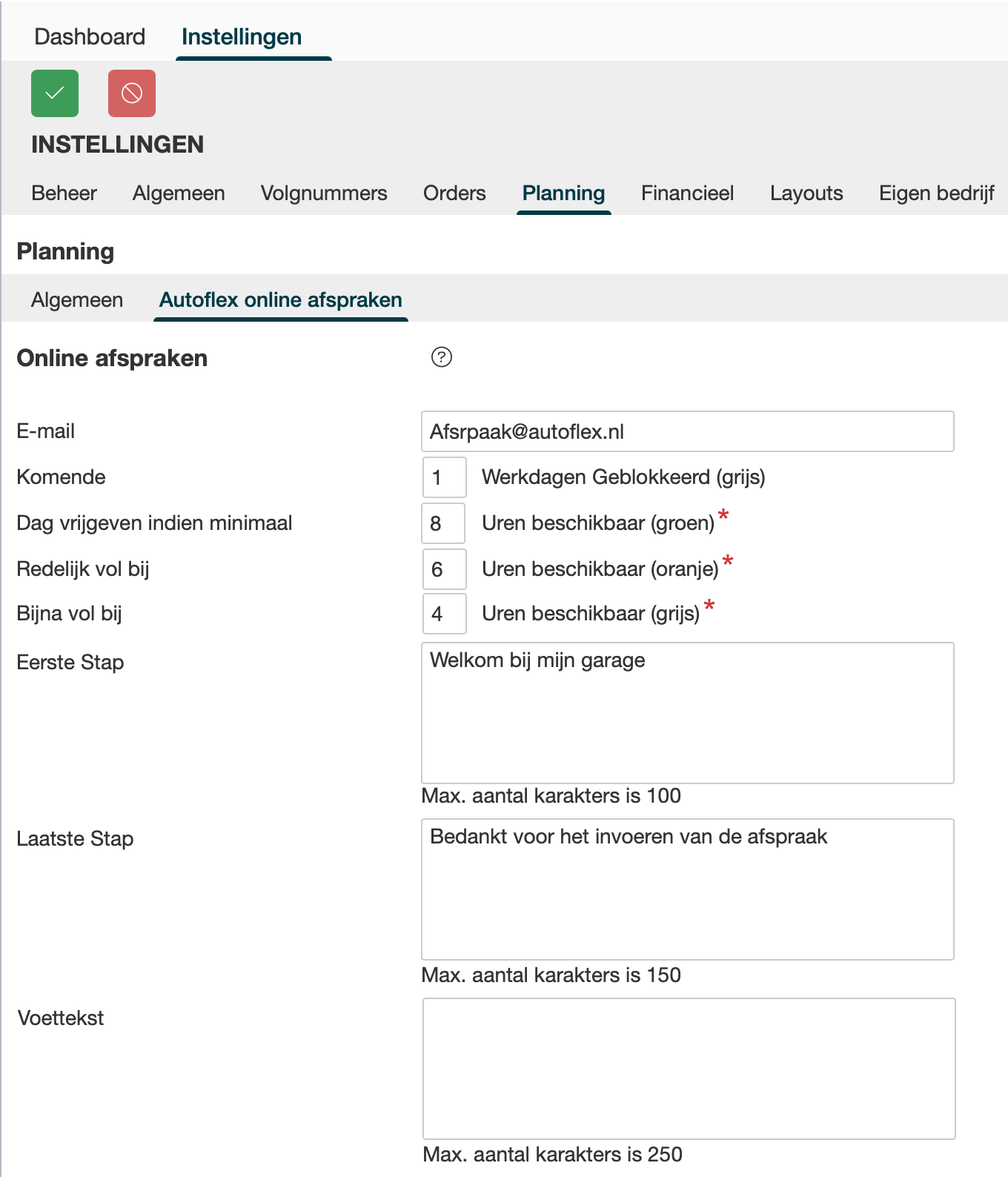Focus the E-mail input field
The image size is (1008, 1177).
[687, 431]
